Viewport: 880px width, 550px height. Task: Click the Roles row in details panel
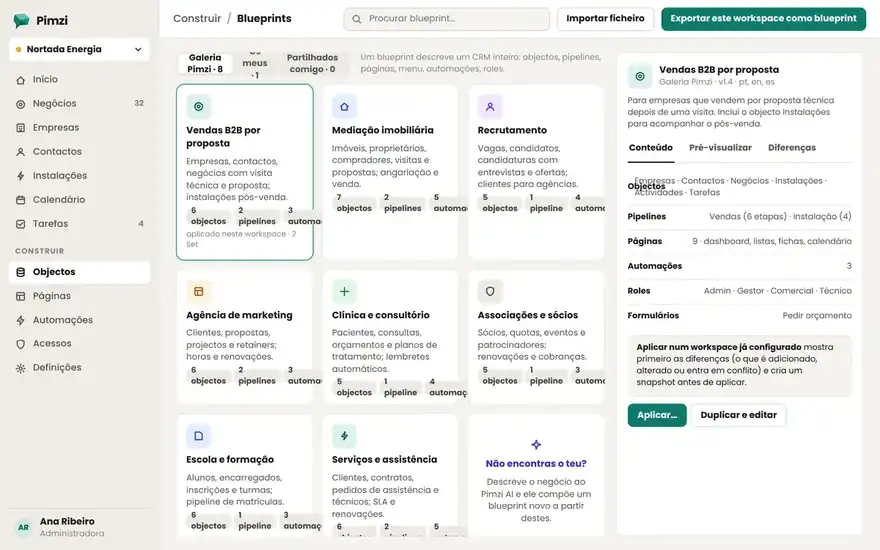[739, 291]
